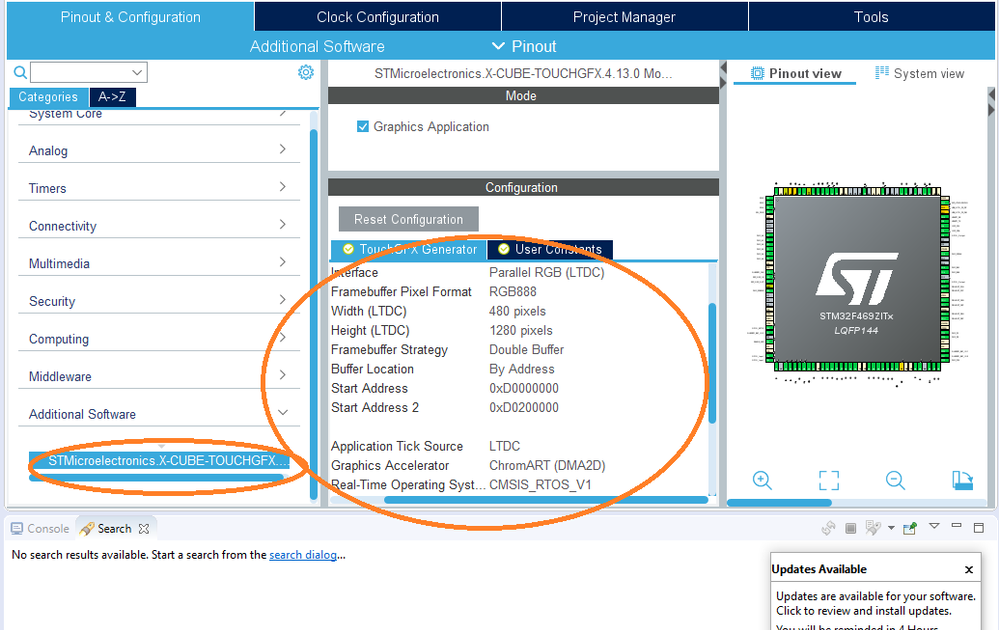
Task: Select the X-CUBE-TOUCHGFX software entry
Action: [159, 461]
